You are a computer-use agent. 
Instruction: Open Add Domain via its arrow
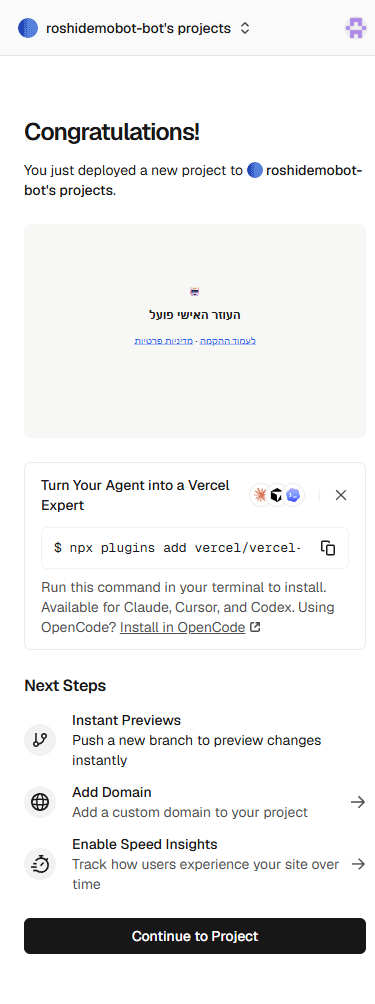click(x=358, y=802)
